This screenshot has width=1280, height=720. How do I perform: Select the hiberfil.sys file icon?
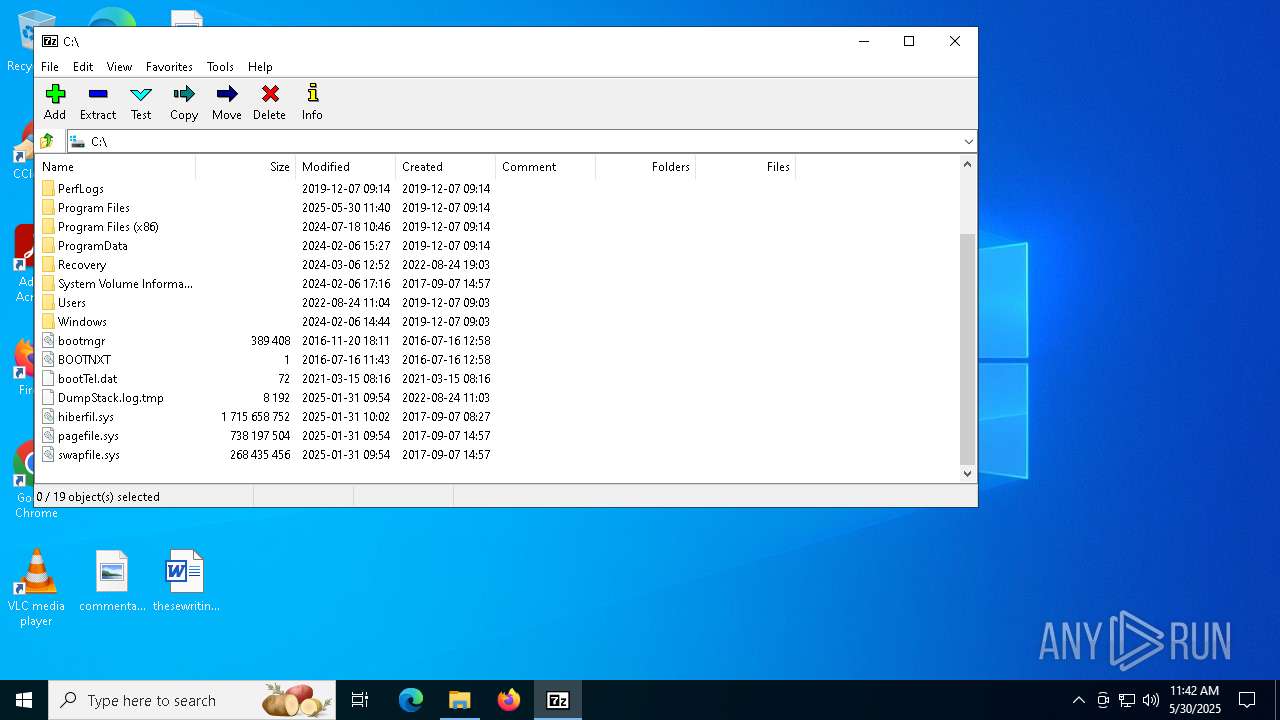click(48, 416)
